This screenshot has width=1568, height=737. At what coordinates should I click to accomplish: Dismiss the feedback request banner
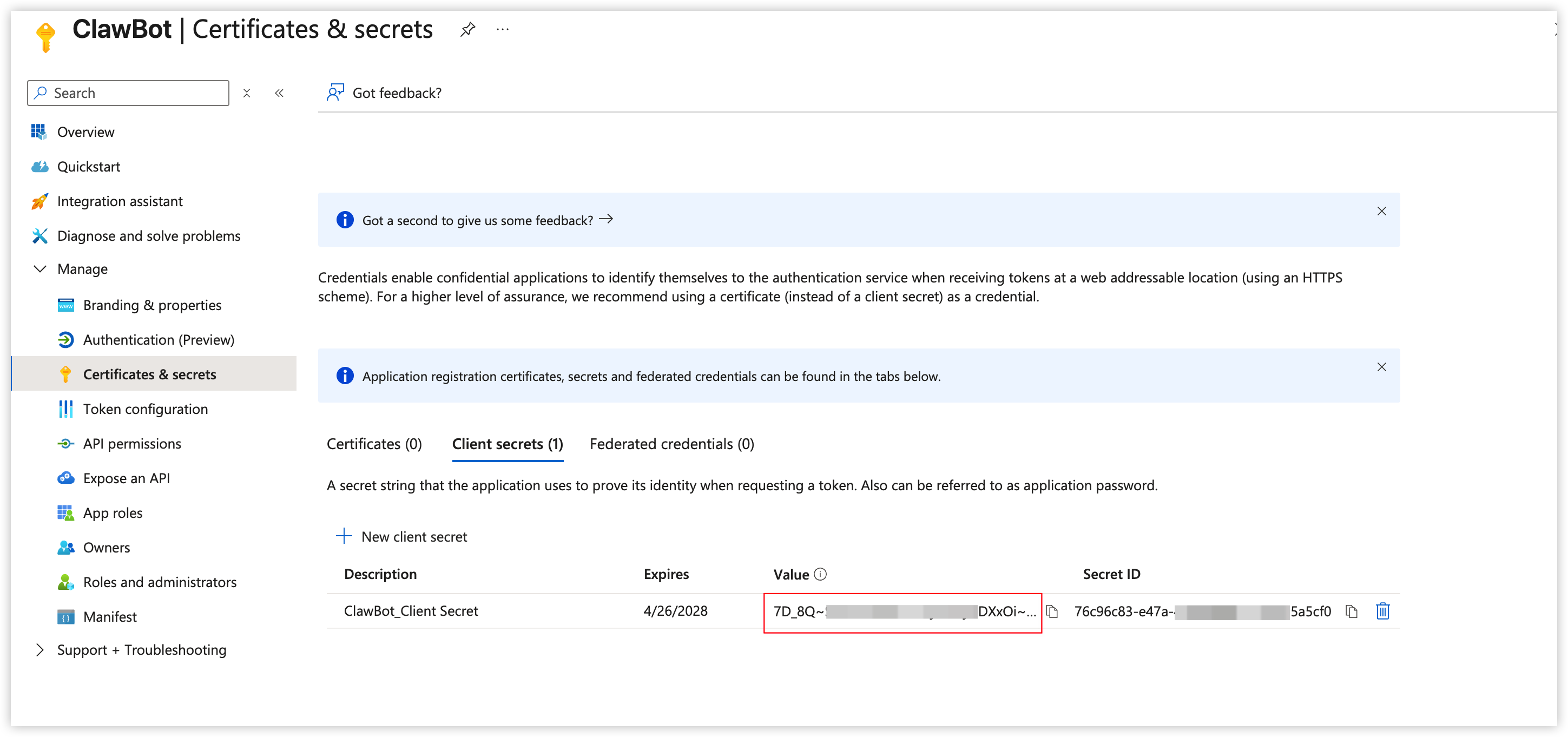[x=1381, y=211]
